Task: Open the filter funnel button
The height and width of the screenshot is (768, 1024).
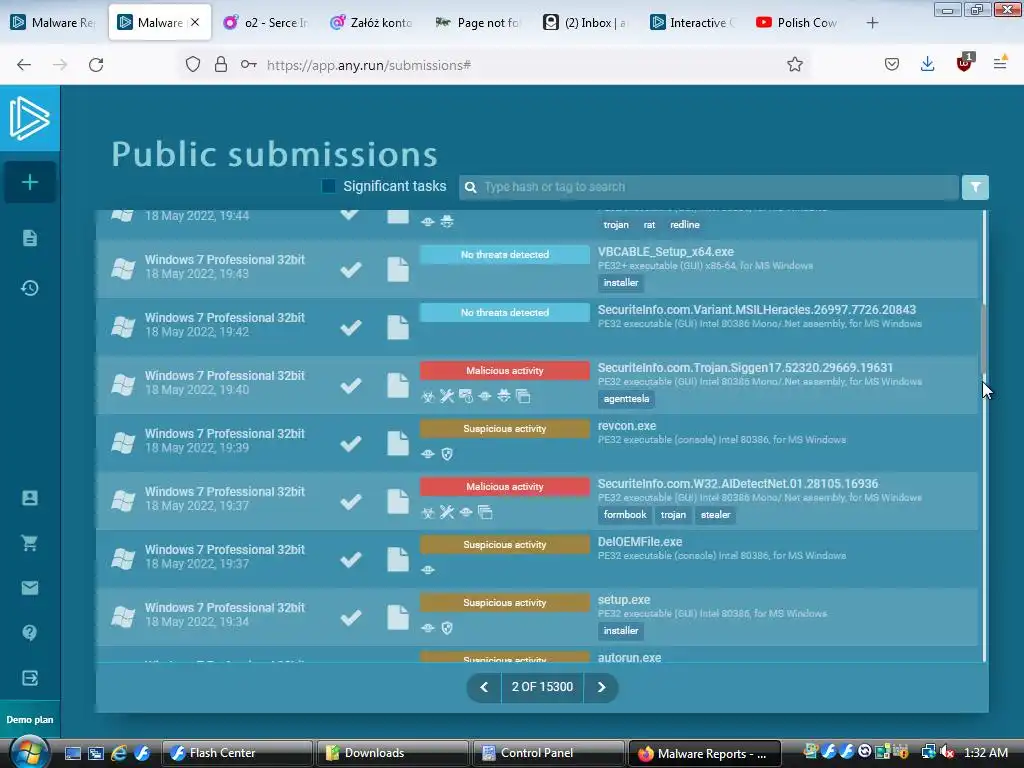Action: 975,187
